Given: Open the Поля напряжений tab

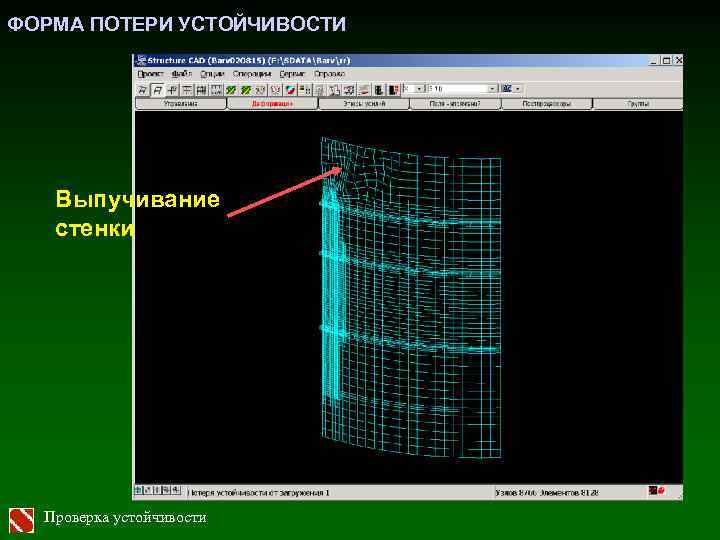Looking at the screenshot, I should click(455, 104).
